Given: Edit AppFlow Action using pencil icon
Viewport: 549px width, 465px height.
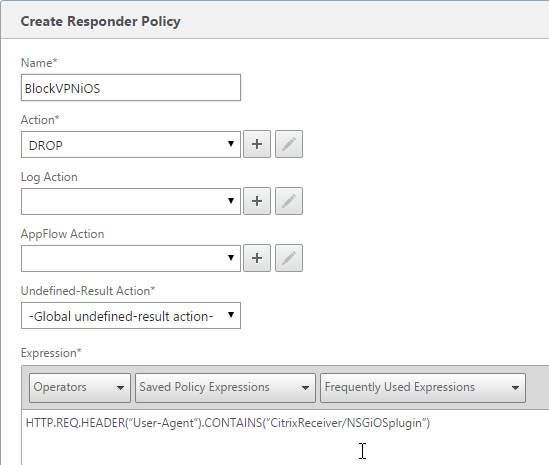Looking at the screenshot, I should pos(289,258).
